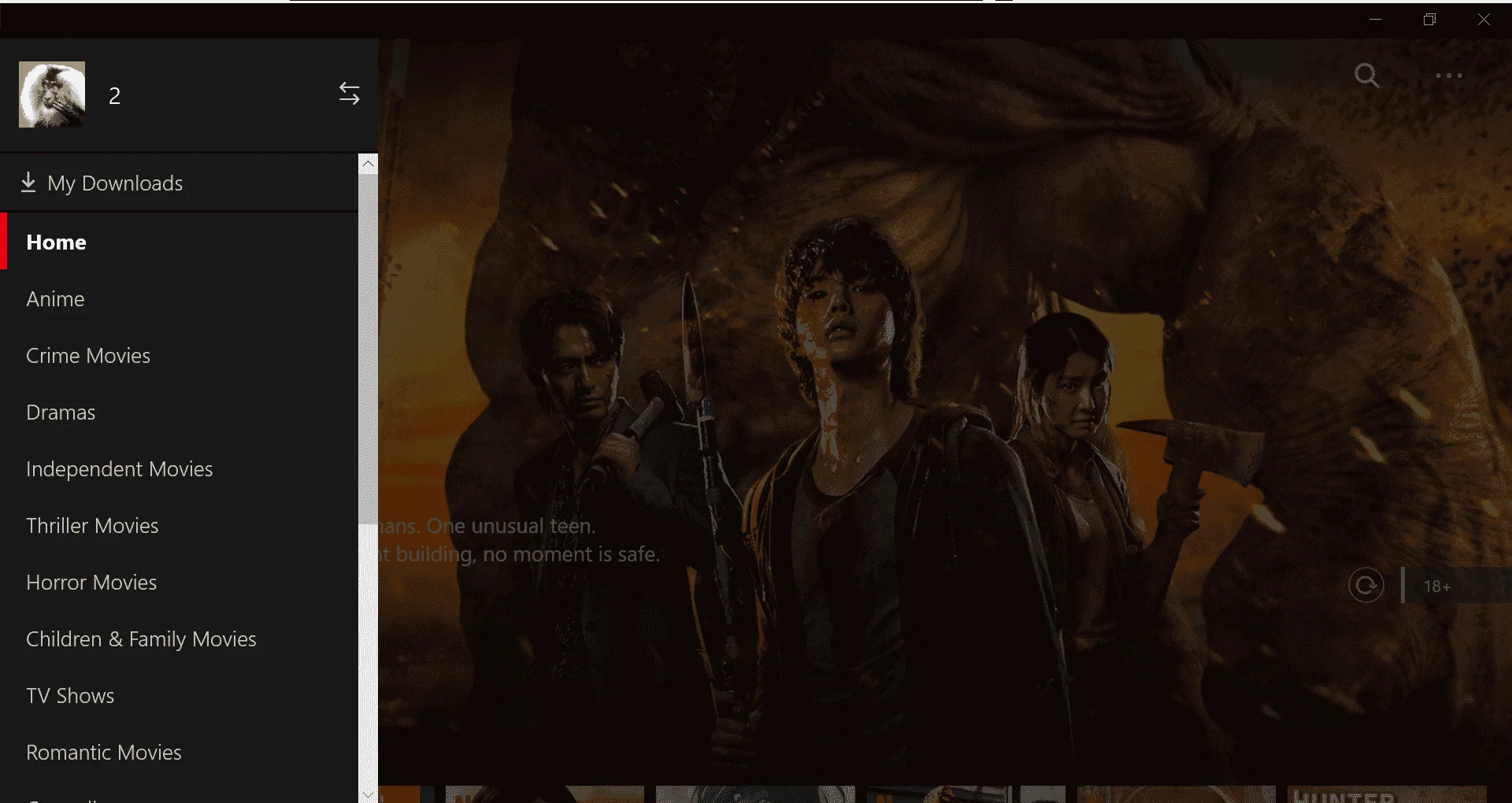1512x803 pixels.
Task: Select Home in the sidebar
Action: tap(180, 242)
